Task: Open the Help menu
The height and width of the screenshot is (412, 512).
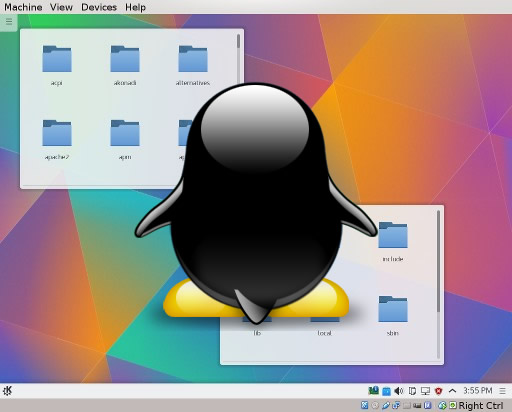Action: [135, 7]
